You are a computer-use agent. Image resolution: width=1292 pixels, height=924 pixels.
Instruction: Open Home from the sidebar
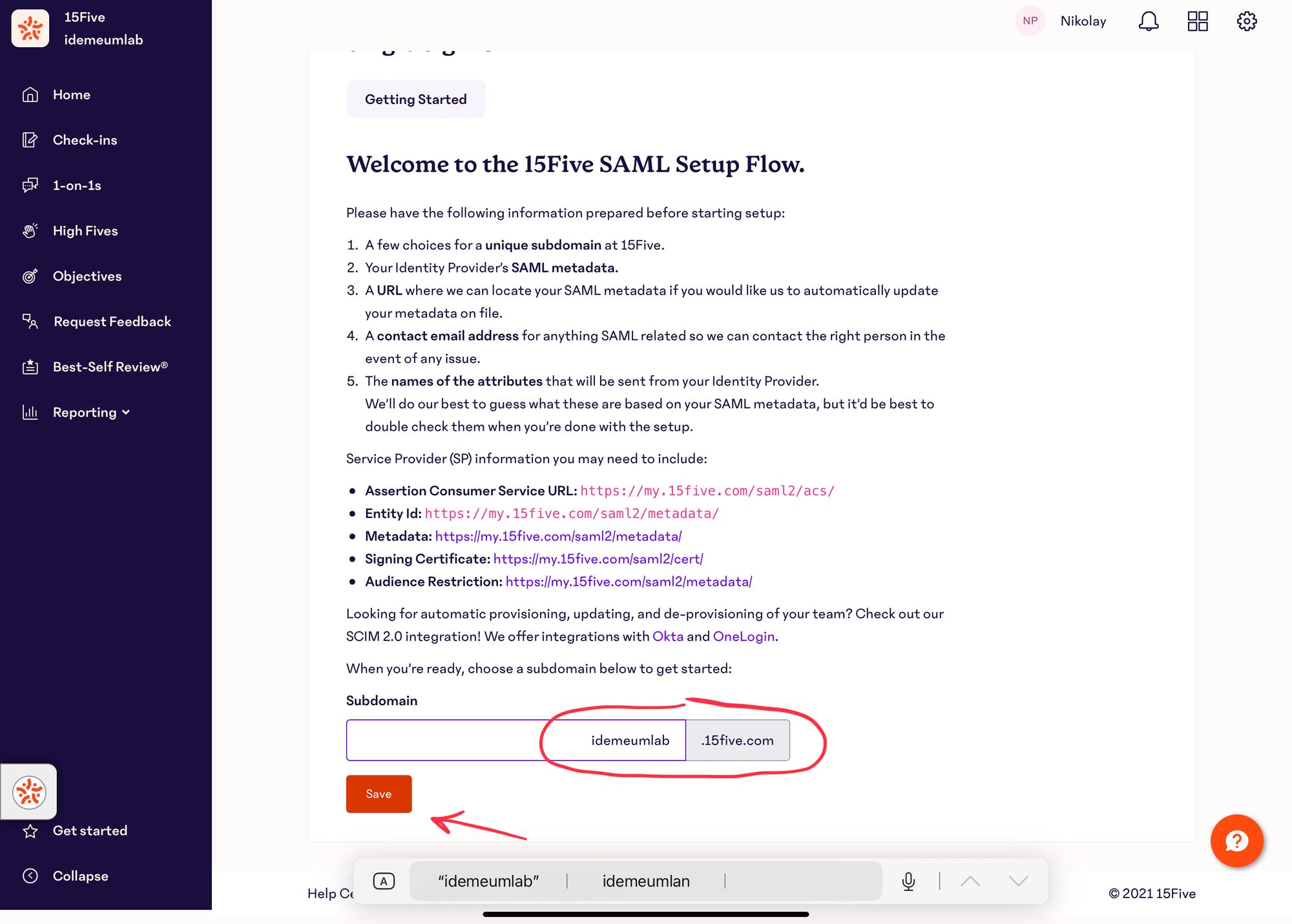point(71,95)
